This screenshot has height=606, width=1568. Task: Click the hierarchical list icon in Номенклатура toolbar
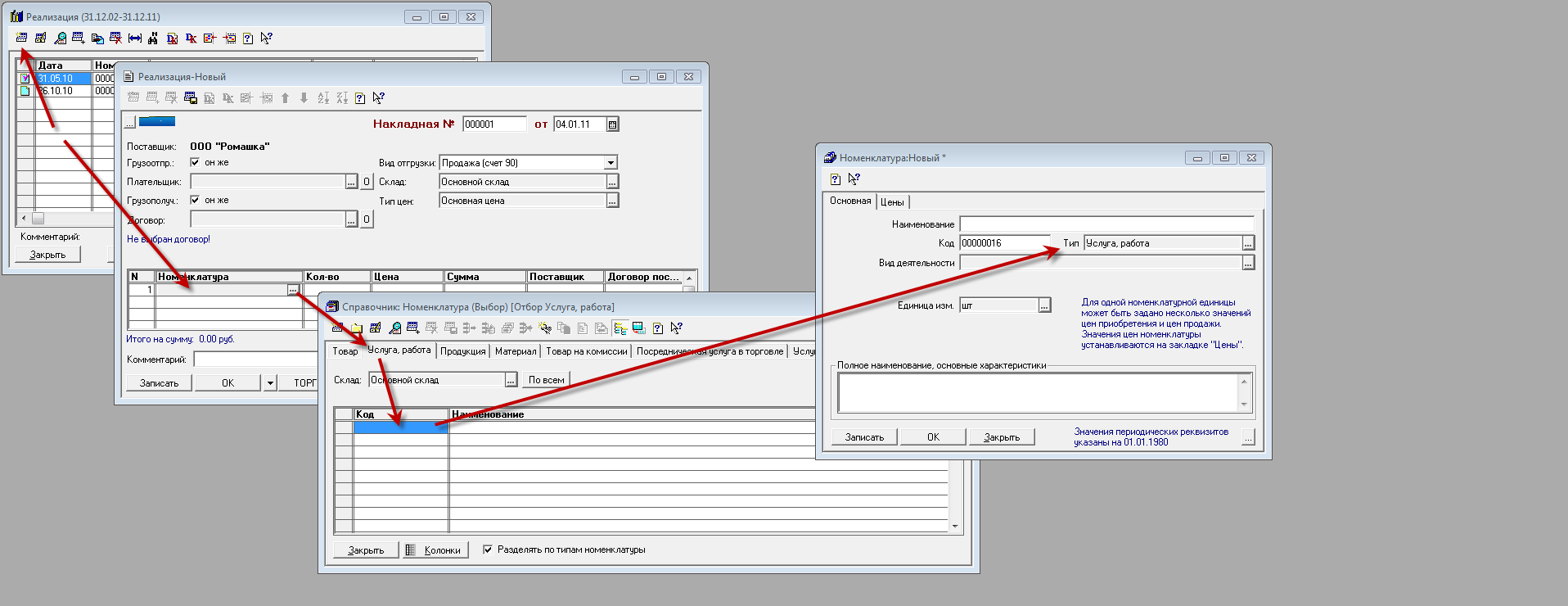(620, 328)
